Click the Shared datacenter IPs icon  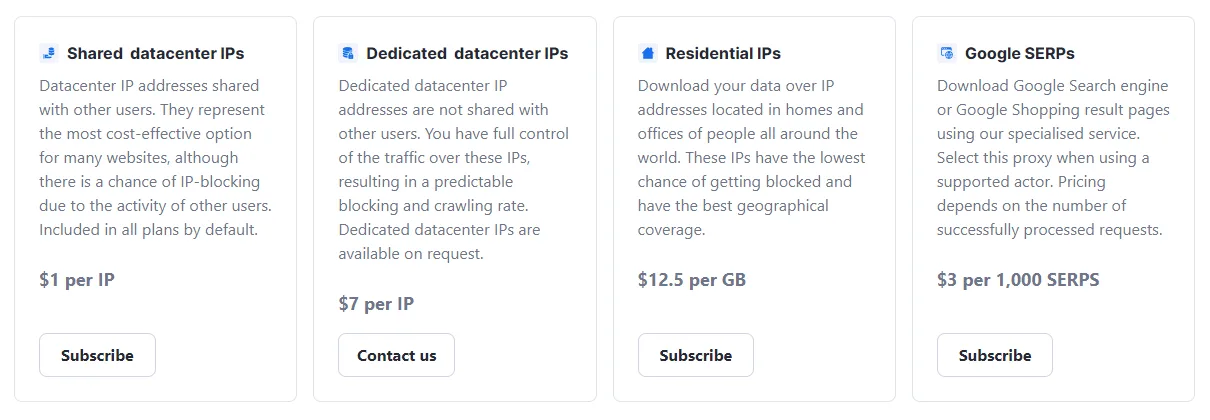[48, 53]
